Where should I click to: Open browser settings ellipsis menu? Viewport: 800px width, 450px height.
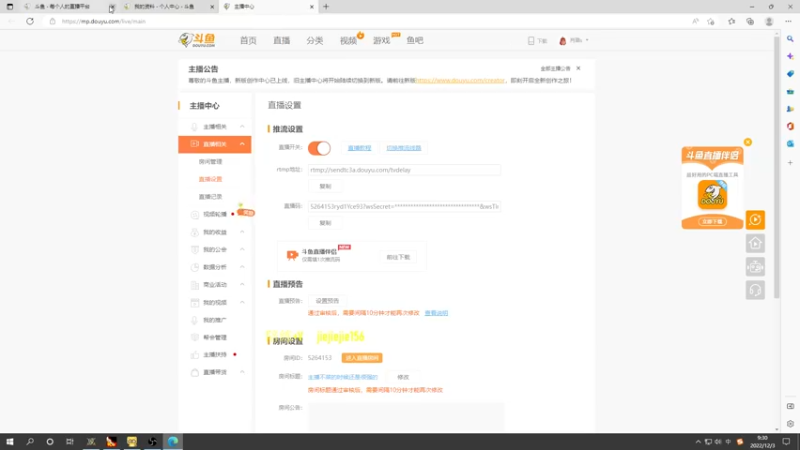788,21
